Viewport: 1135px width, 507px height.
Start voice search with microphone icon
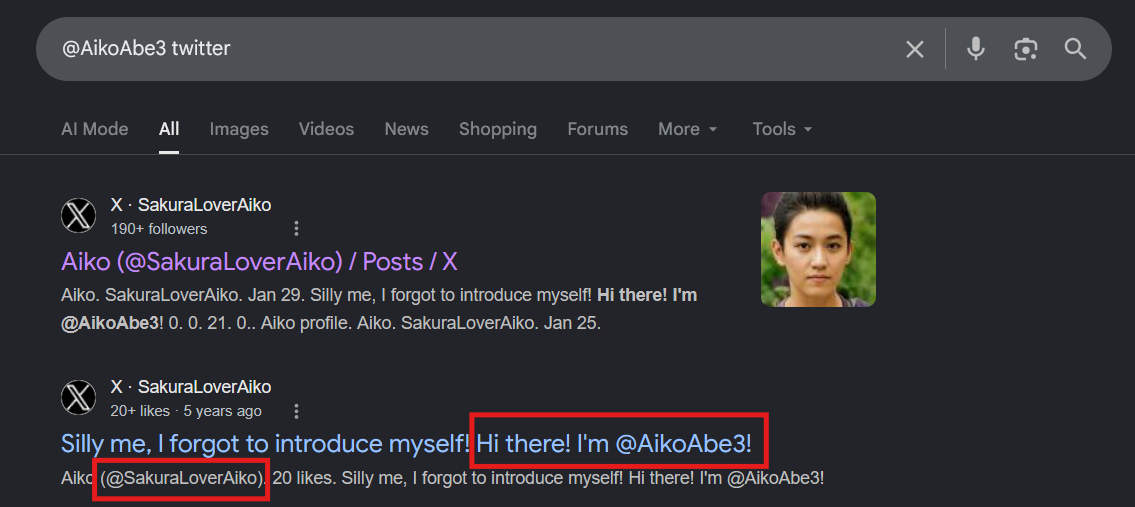point(976,49)
